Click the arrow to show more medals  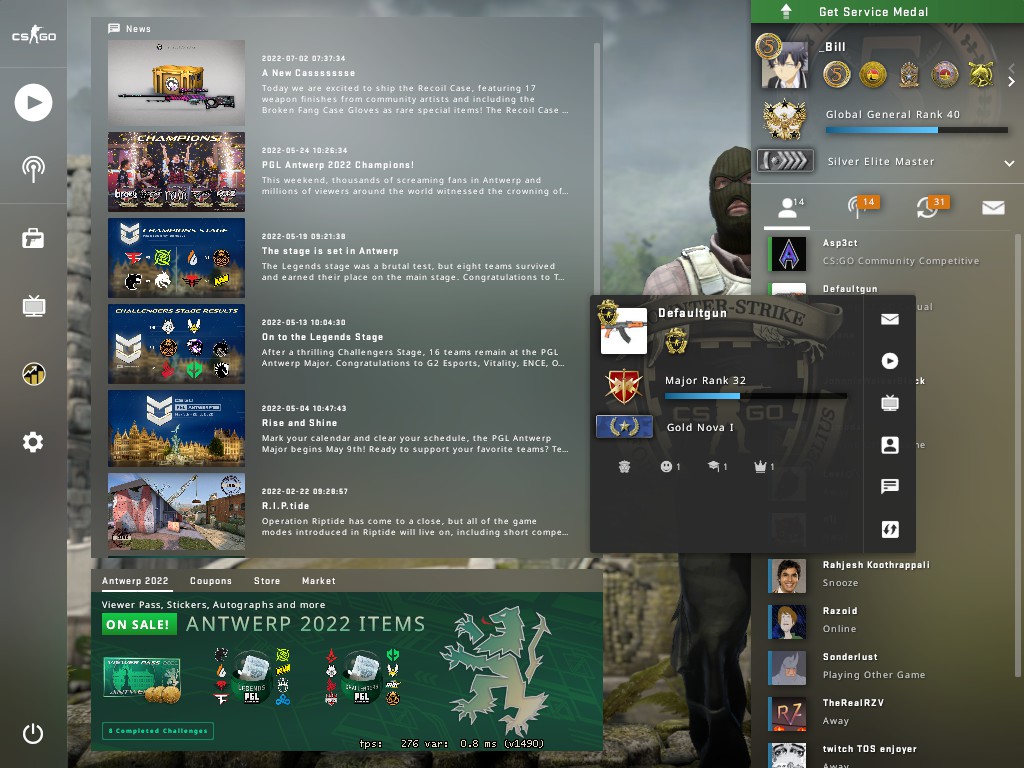pyautogui.click(x=1011, y=81)
